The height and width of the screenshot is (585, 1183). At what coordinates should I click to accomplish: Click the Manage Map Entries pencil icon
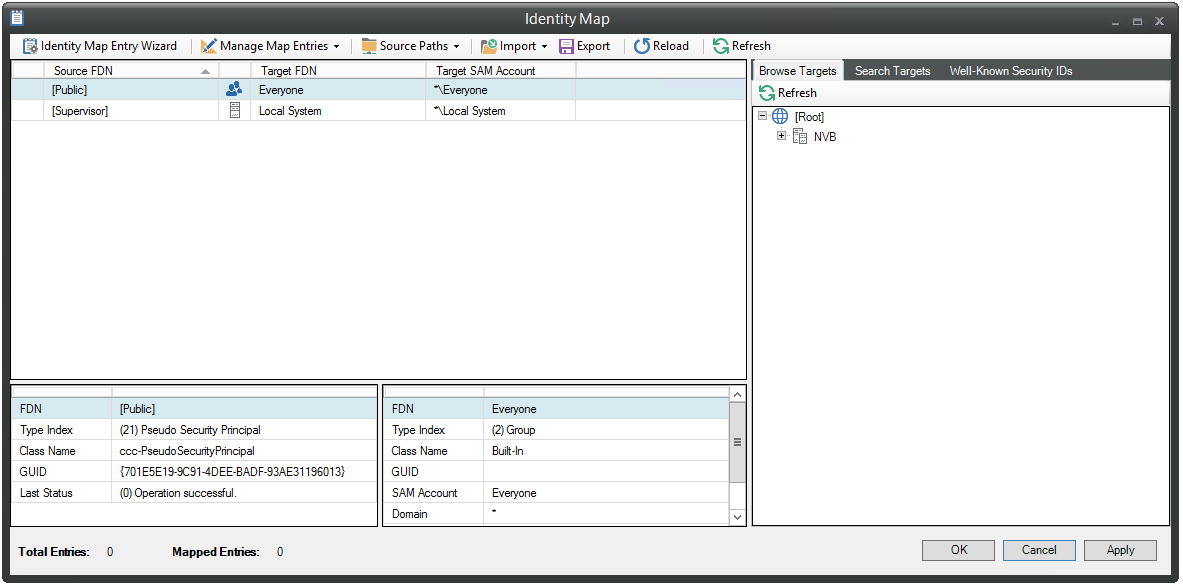click(209, 46)
